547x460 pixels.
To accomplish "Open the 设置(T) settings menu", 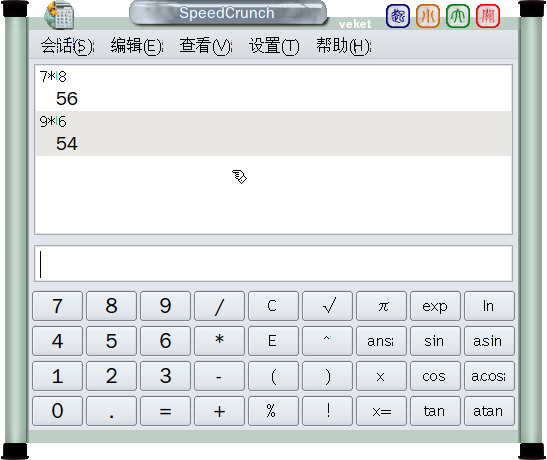I will 274,46.
